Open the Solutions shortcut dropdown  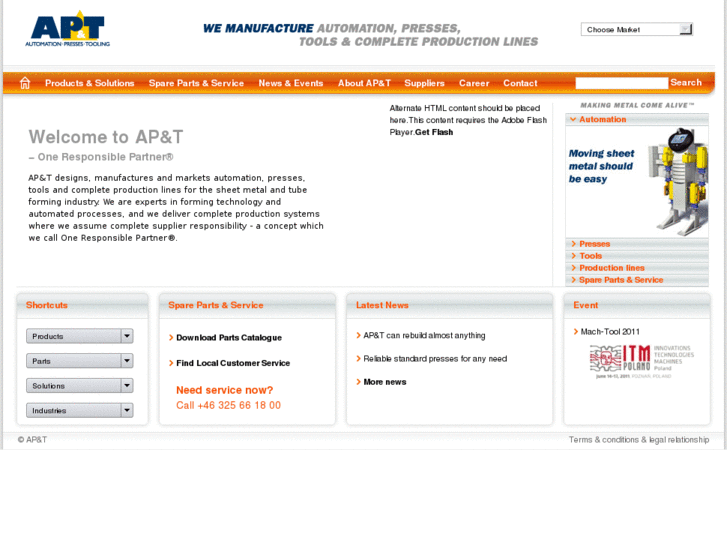tap(80, 386)
